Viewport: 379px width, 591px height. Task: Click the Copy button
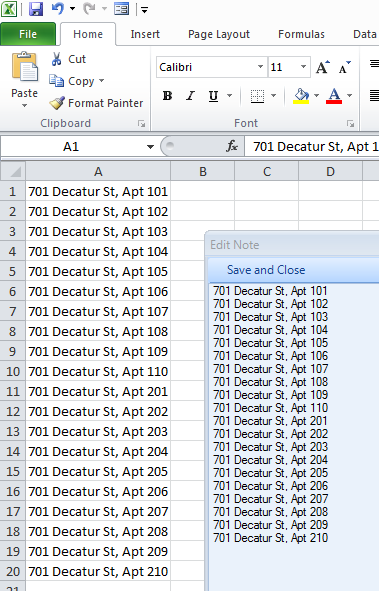(72, 81)
